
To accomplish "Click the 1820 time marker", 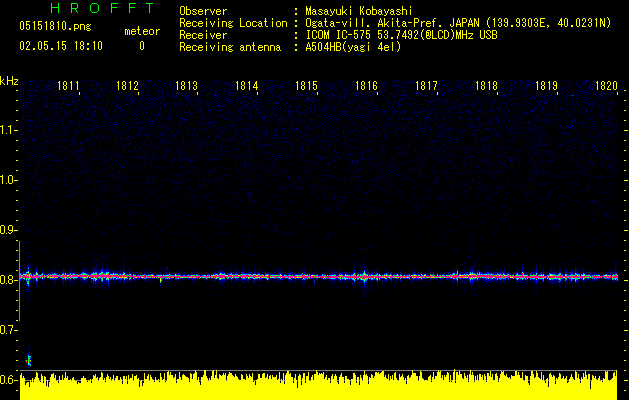I will [x=606, y=85].
